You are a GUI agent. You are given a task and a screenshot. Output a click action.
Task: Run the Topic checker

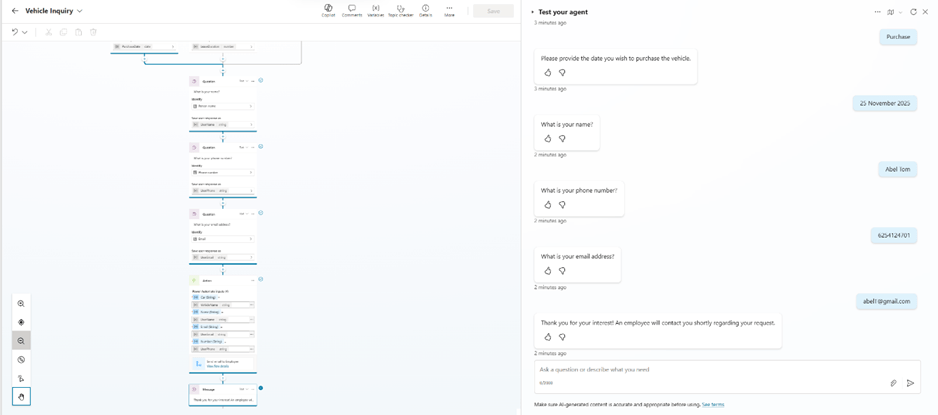(401, 10)
